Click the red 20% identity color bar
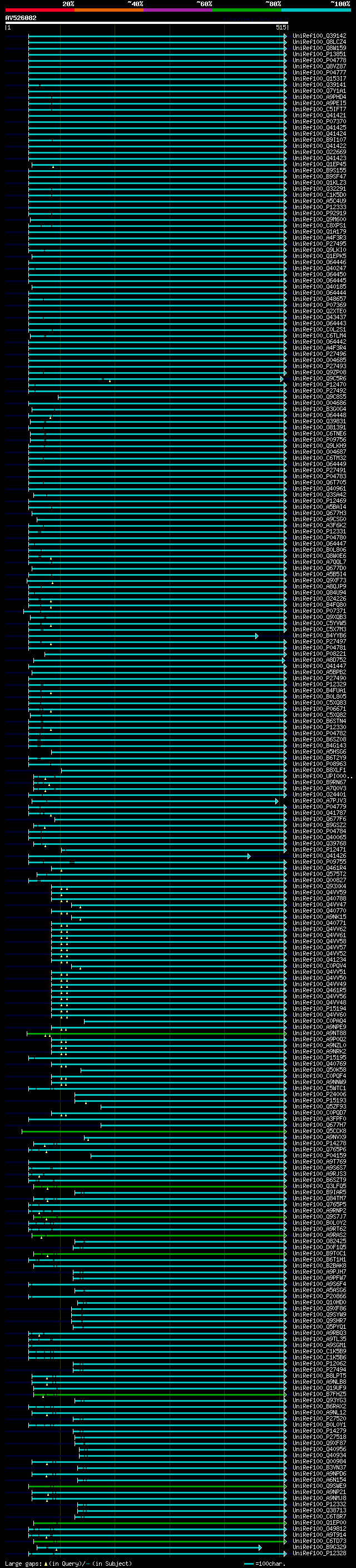356x1568 pixels. (x=39, y=10)
